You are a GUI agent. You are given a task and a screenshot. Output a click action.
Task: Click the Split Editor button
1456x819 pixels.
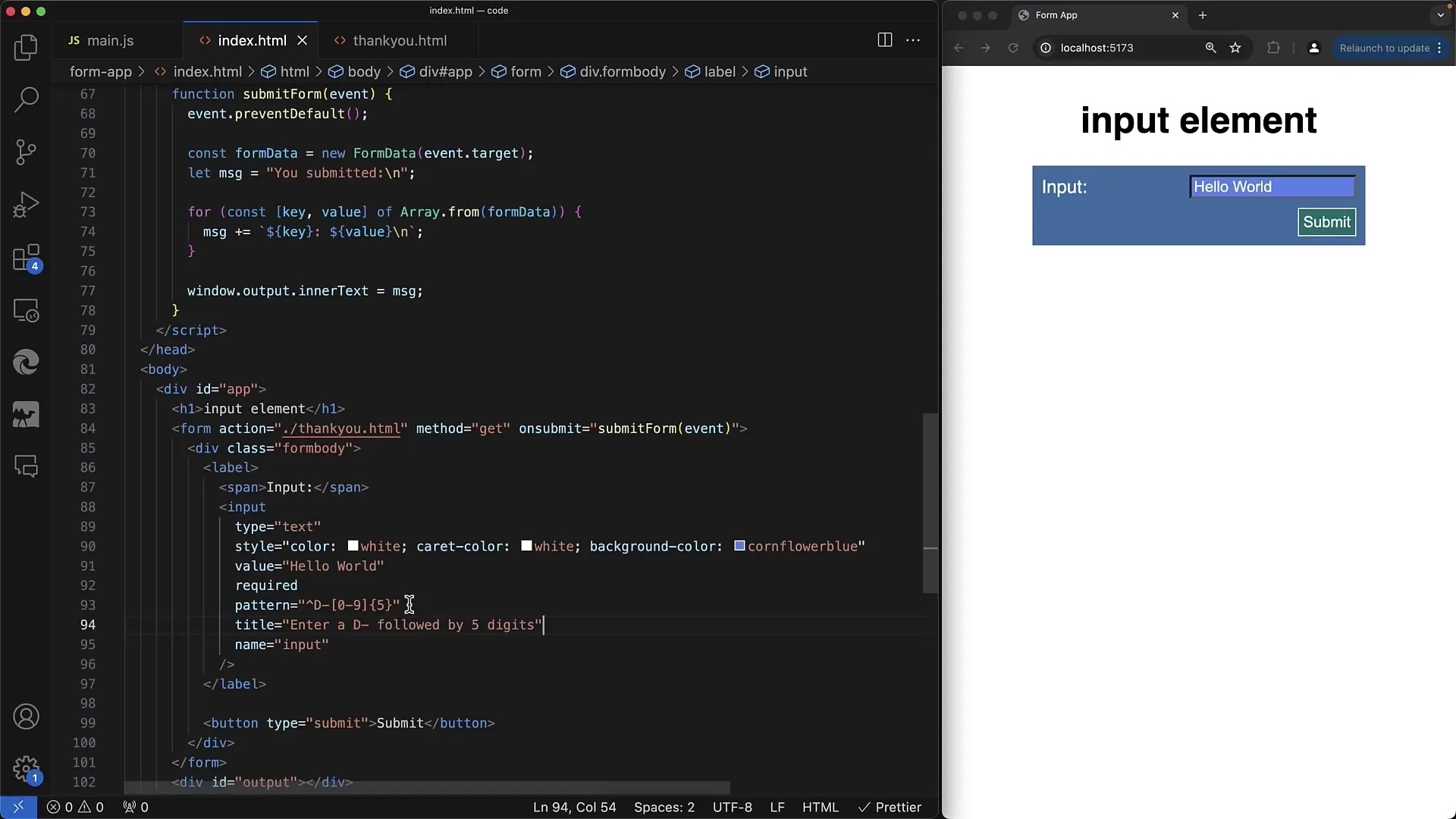click(884, 40)
